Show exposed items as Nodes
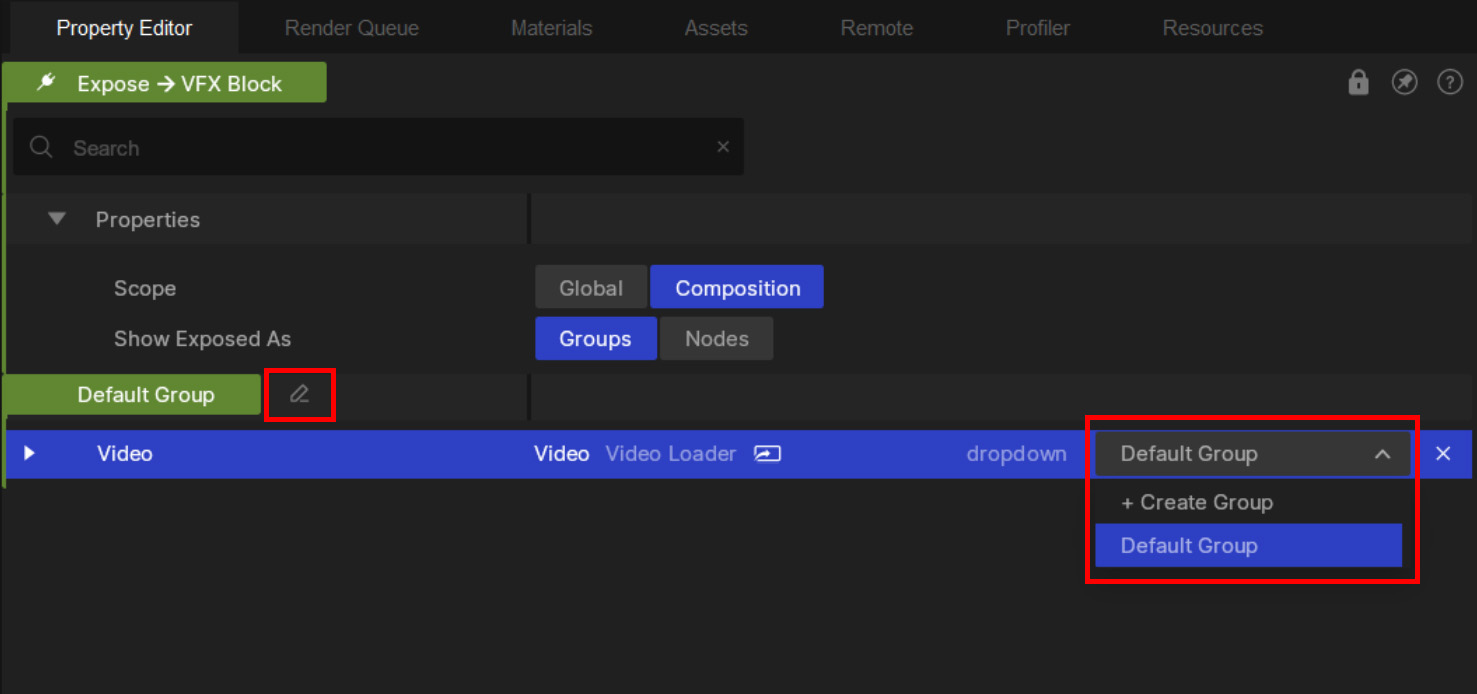1477x694 pixels. point(716,339)
